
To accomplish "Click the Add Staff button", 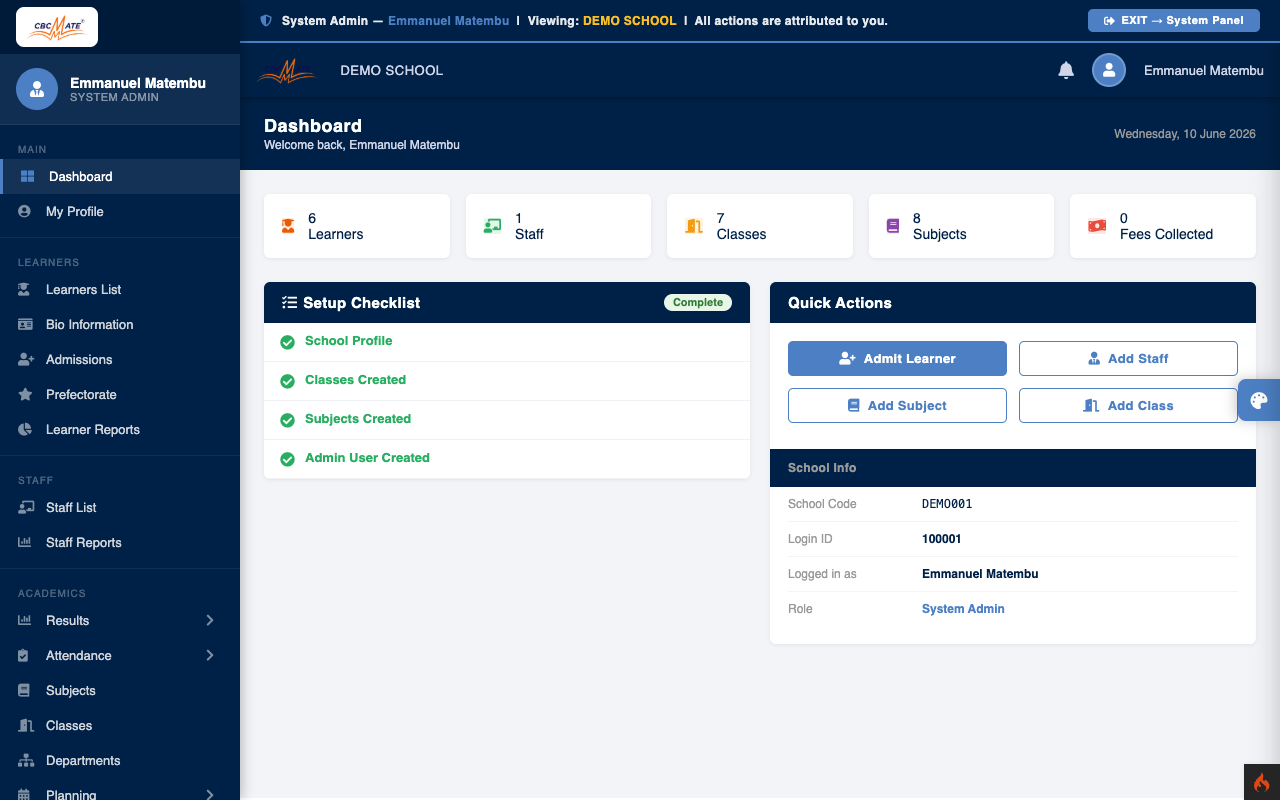I will coord(1128,358).
